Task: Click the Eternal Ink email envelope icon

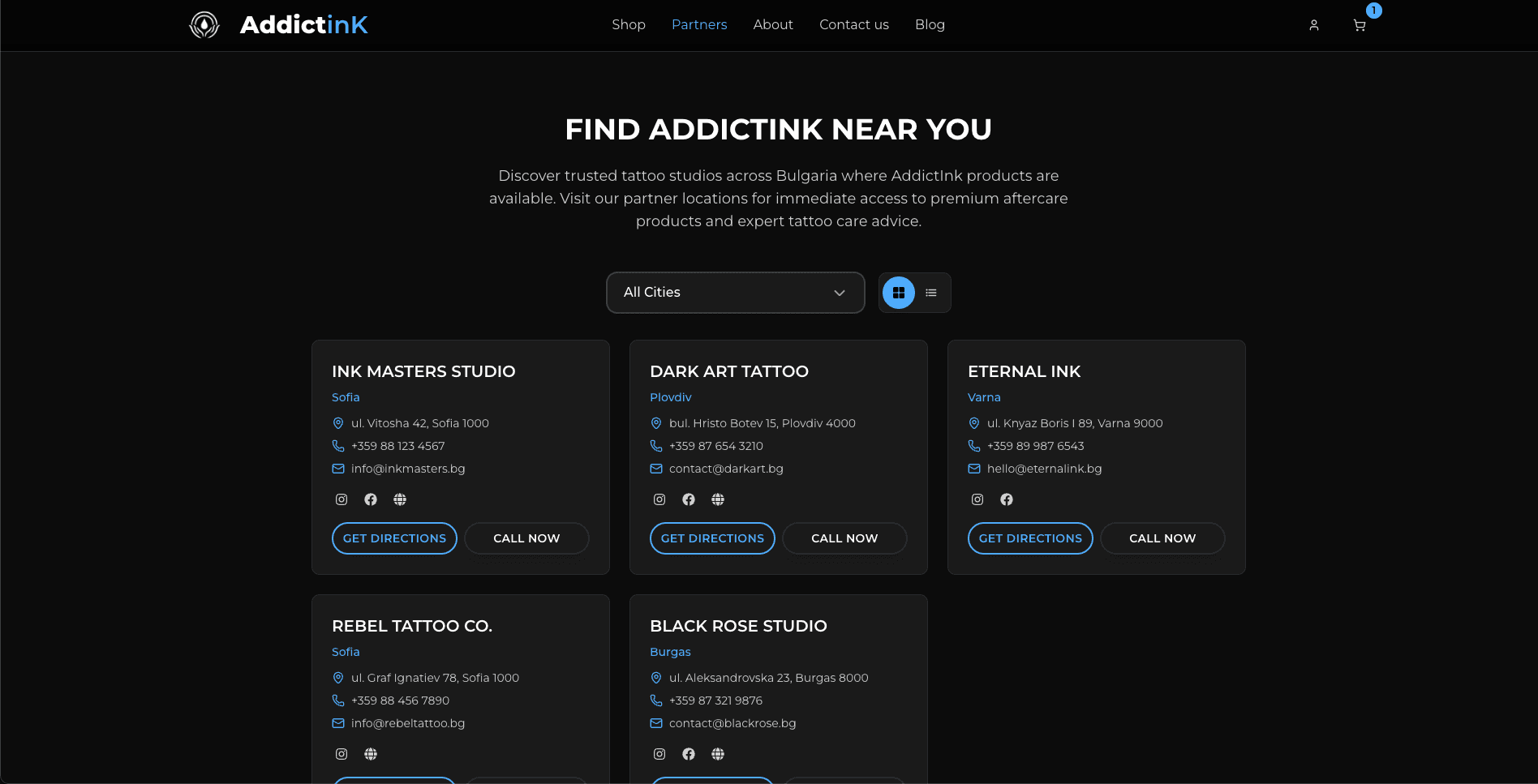Action: (974, 469)
